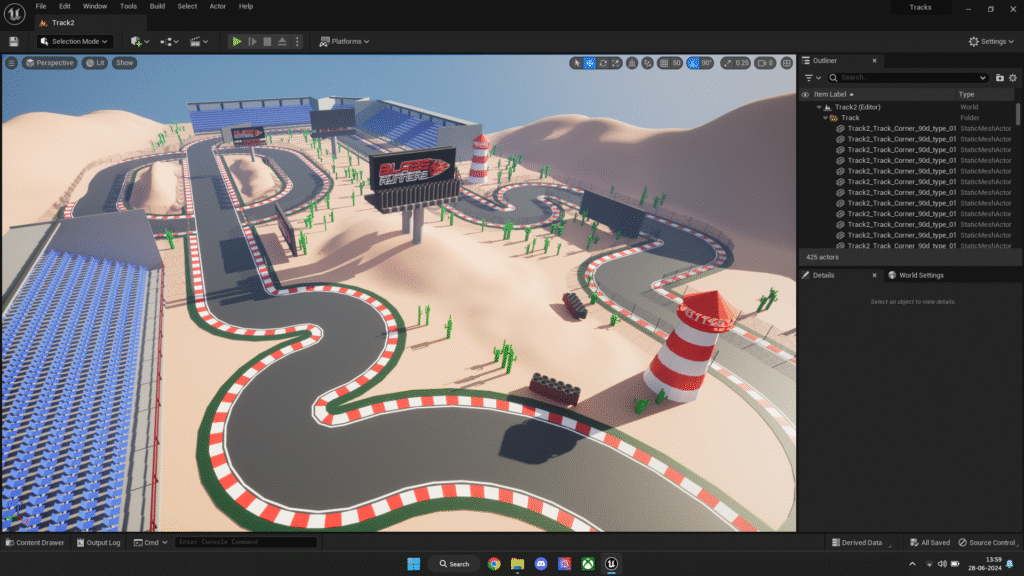The width and height of the screenshot is (1024, 576).
Task: Click the Outliner search field
Action: pos(908,78)
